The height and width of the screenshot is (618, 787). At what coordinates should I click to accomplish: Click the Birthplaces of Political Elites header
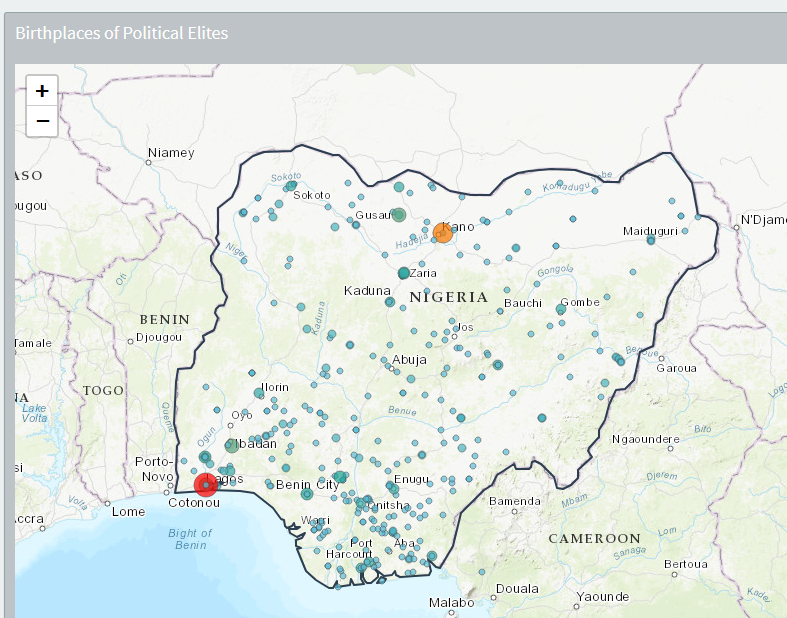pos(122,33)
